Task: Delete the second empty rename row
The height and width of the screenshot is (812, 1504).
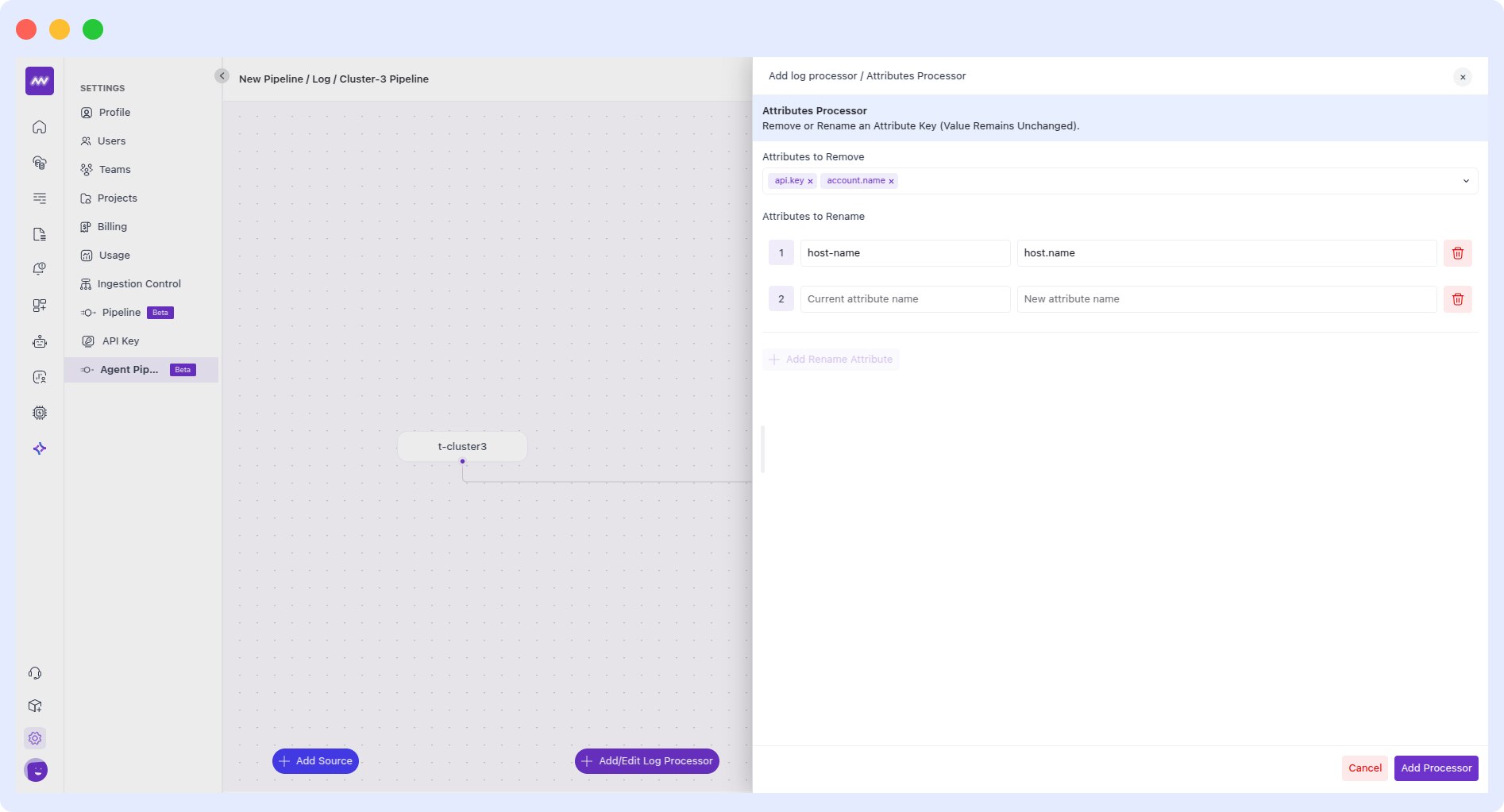Action: click(1457, 299)
